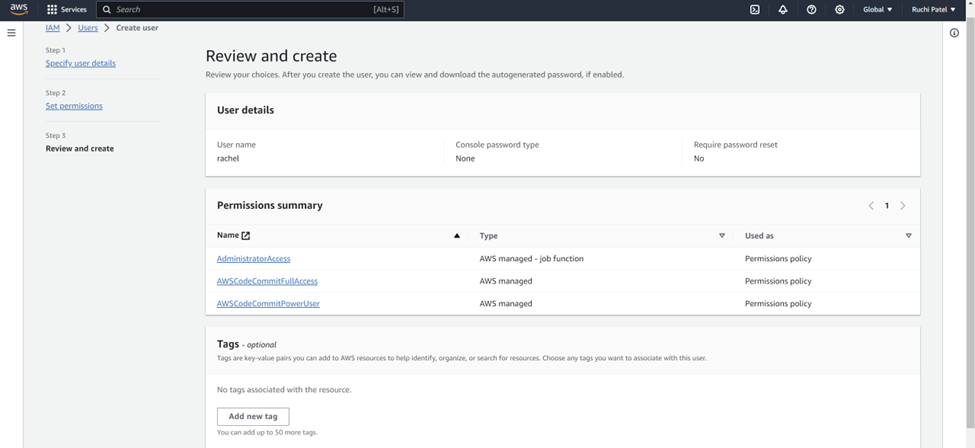The width and height of the screenshot is (975, 448).
Task: Click the Create user breadcrumb text
Action: (x=137, y=28)
